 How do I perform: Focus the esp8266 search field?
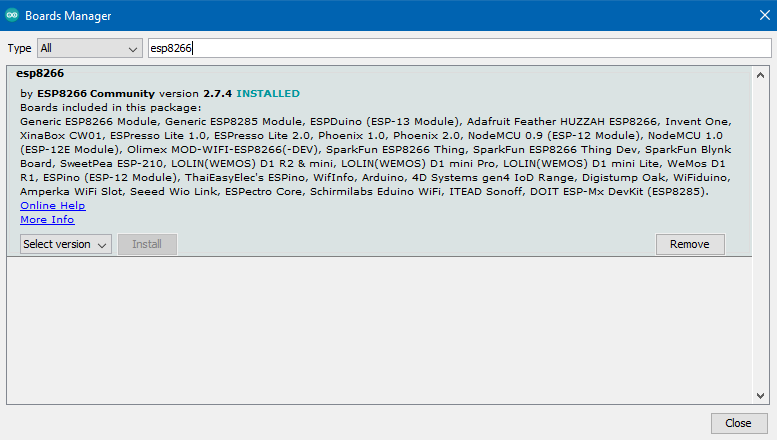(x=459, y=48)
